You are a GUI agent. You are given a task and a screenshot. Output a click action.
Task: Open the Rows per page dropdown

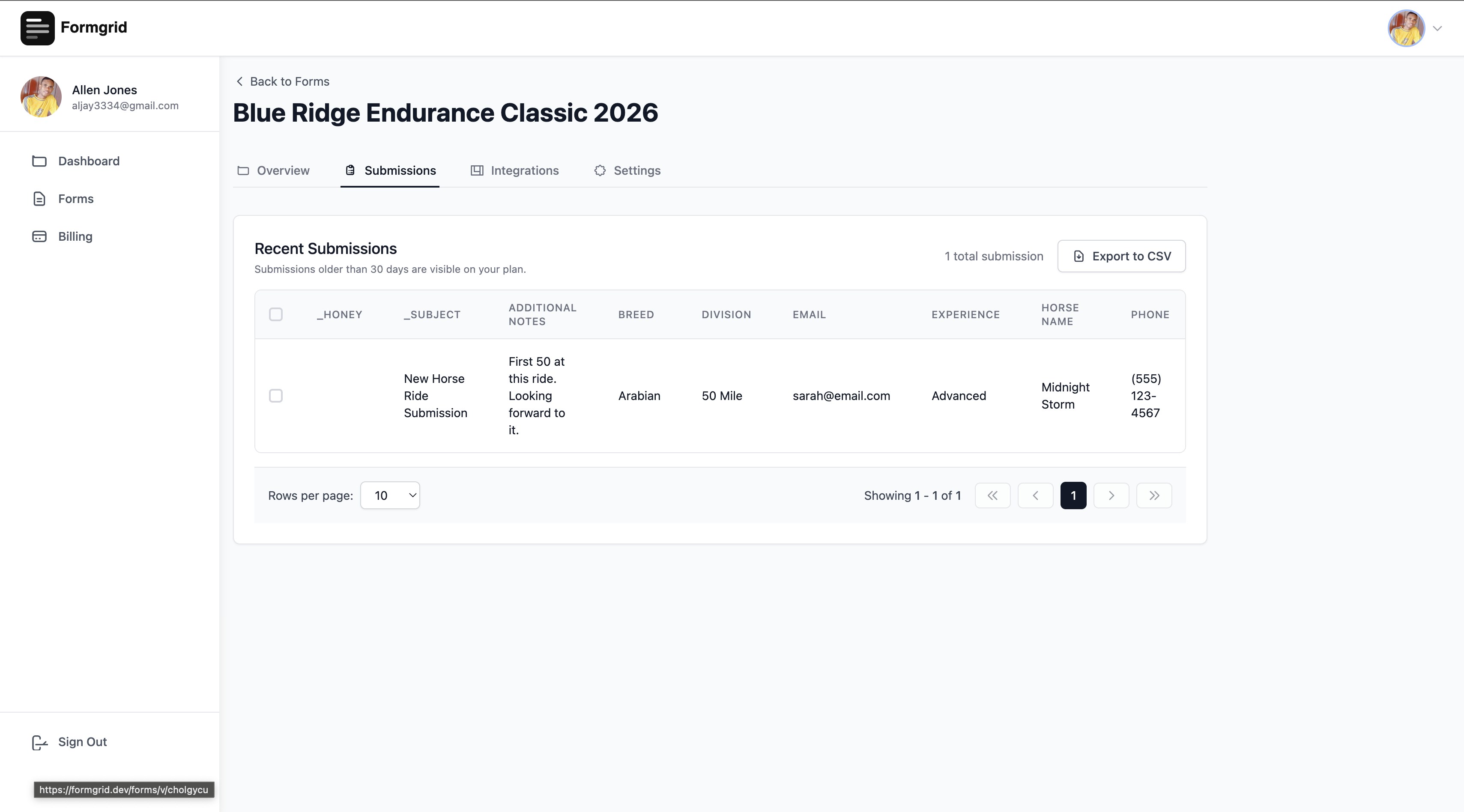coord(390,496)
